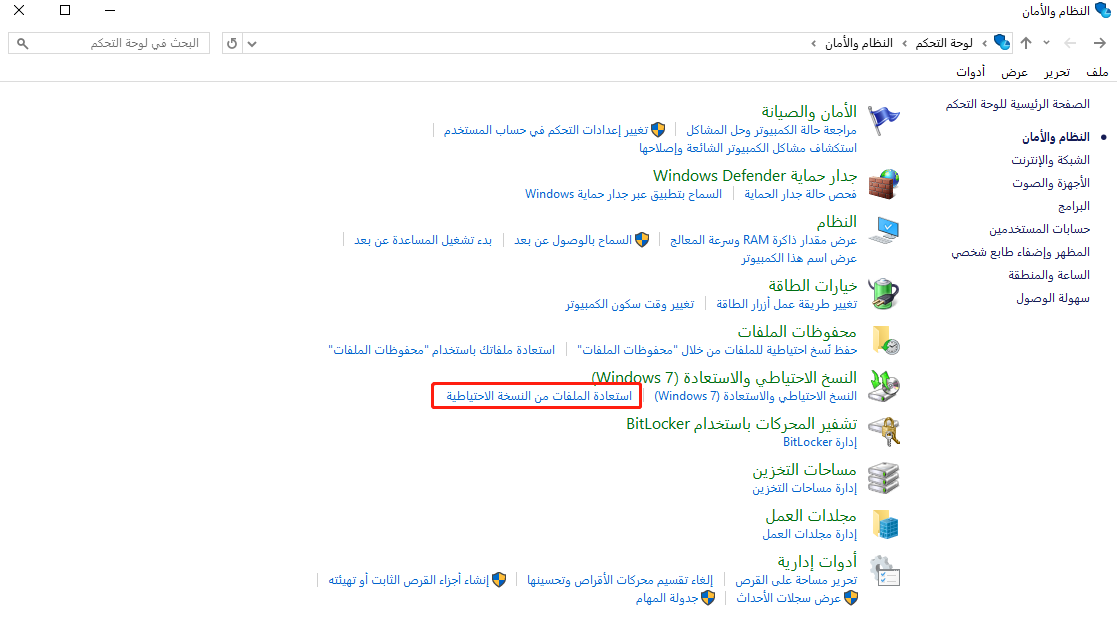Click the Backup and Restore (Windows 7) icon
Image resolution: width=1117 pixels, height=625 pixels.
[x=884, y=386]
